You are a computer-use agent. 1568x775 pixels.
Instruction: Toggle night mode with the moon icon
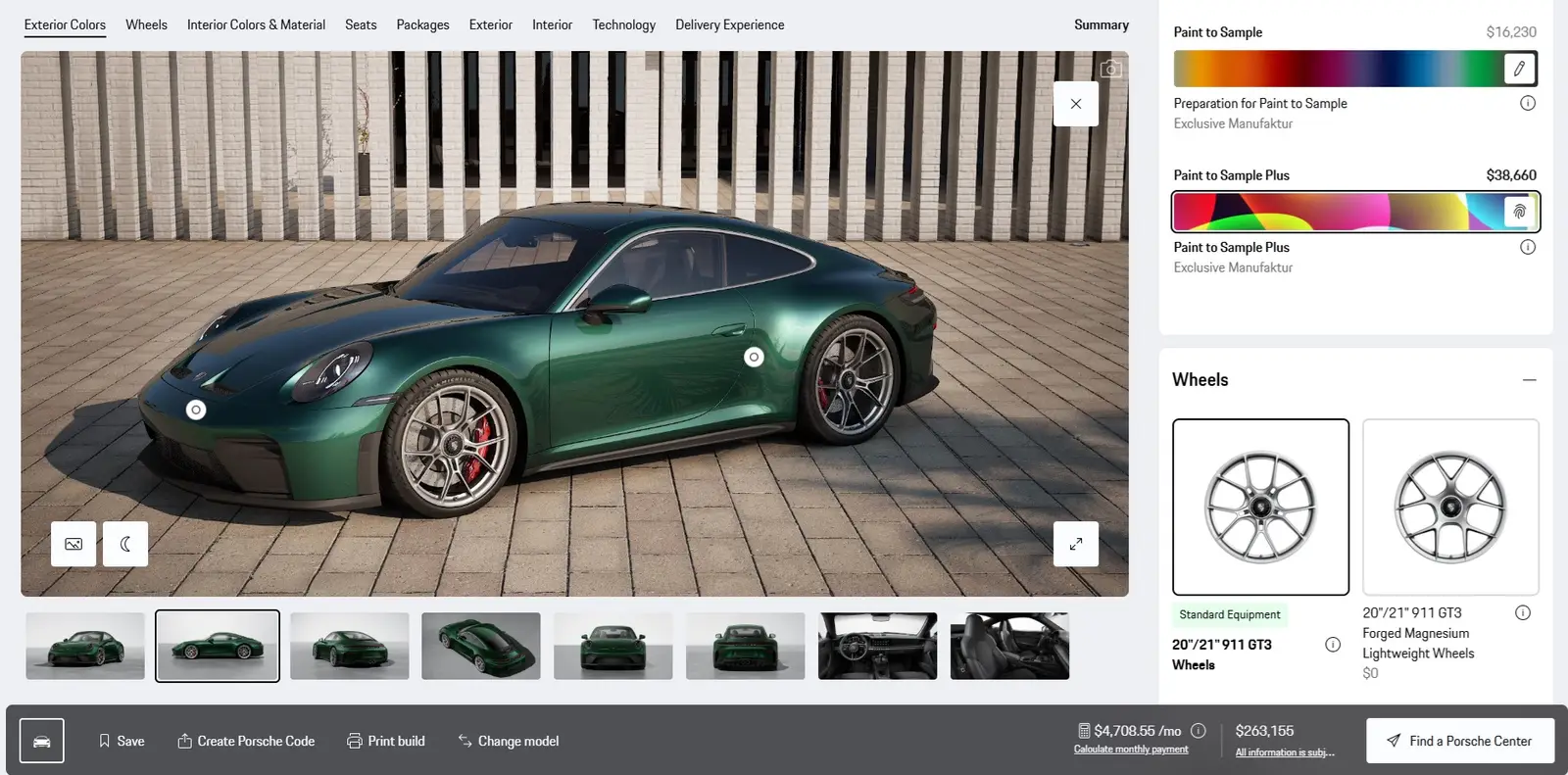pos(125,544)
